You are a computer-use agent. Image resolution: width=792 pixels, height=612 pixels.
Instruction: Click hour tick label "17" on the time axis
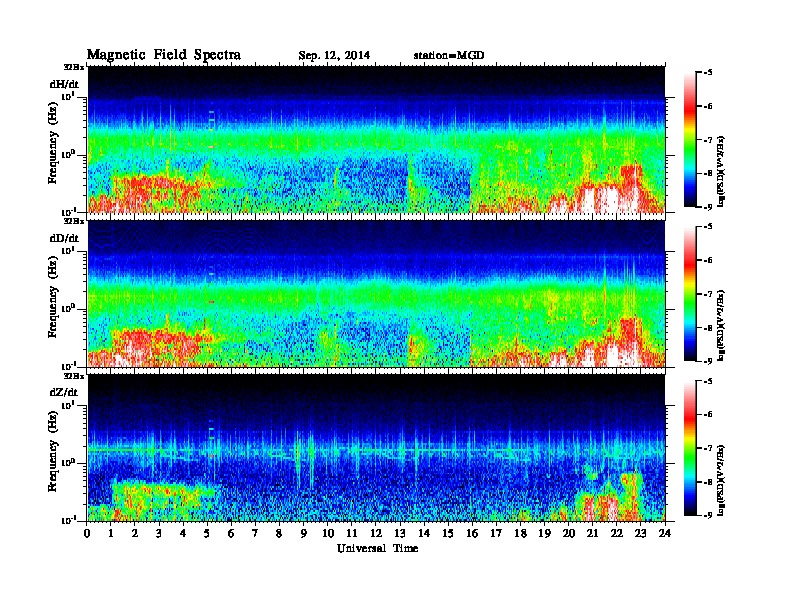point(496,533)
